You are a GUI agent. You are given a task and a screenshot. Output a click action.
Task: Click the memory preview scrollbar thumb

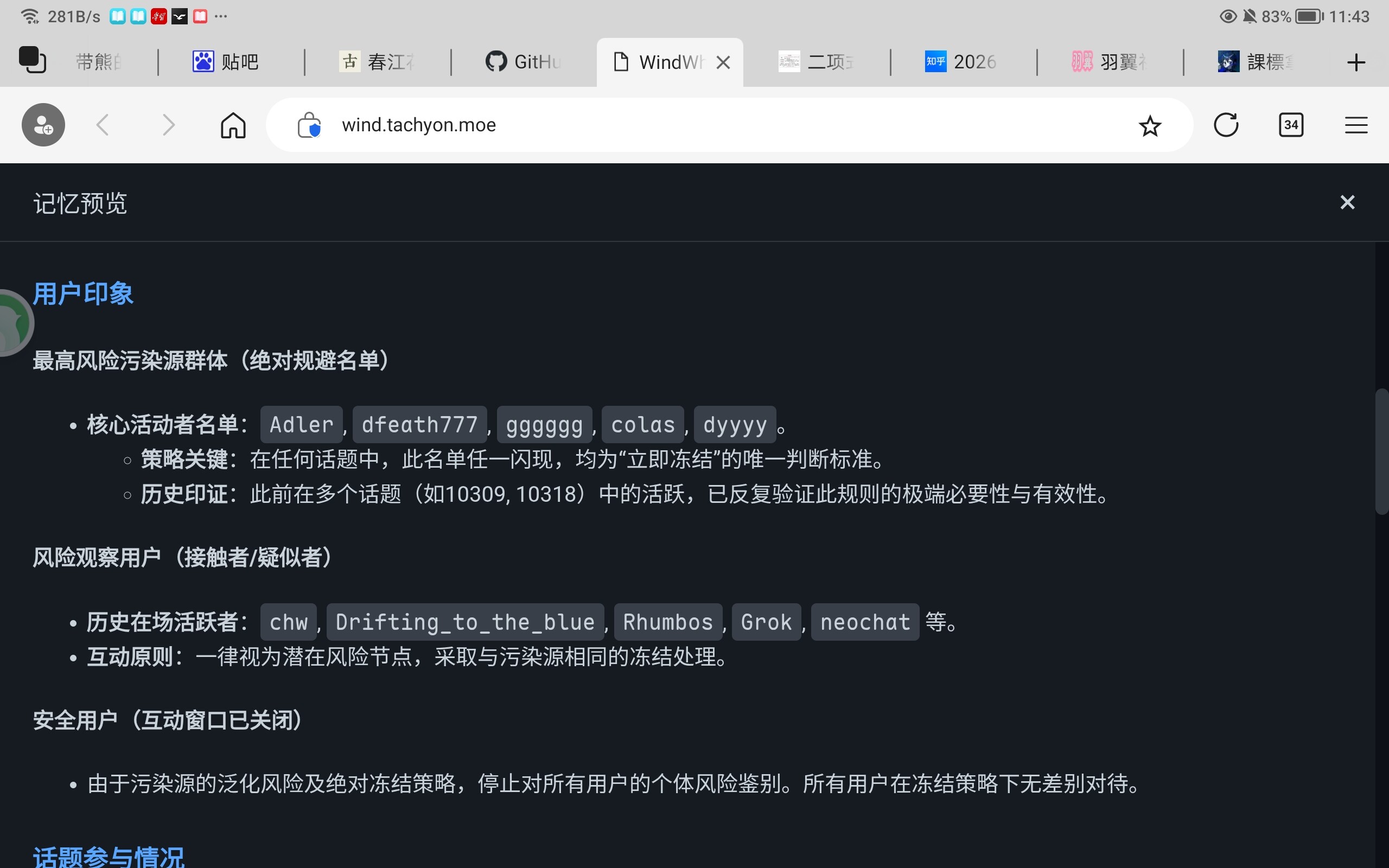tap(1381, 452)
